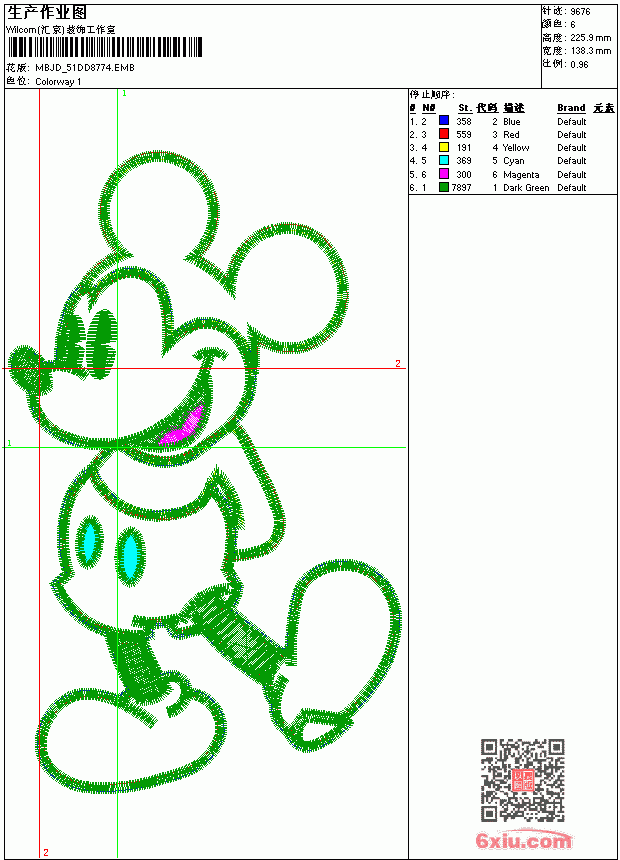Click the stitch count '191' in Yellow row
Image resolution: width=620 pixels, height=860 pixels.
[464, 148]
